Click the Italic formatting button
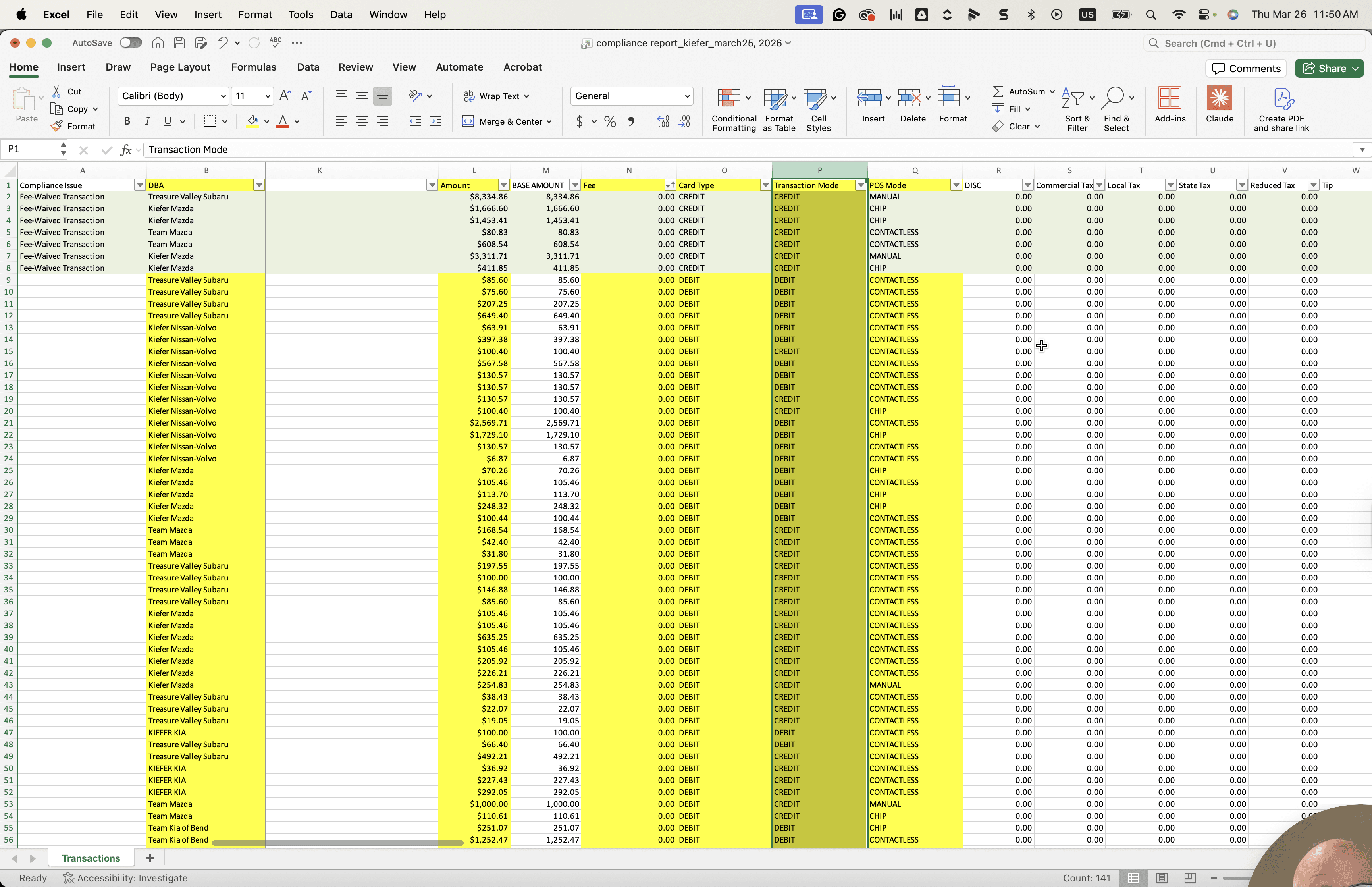1372x887 pixels. tap(147, 121)
